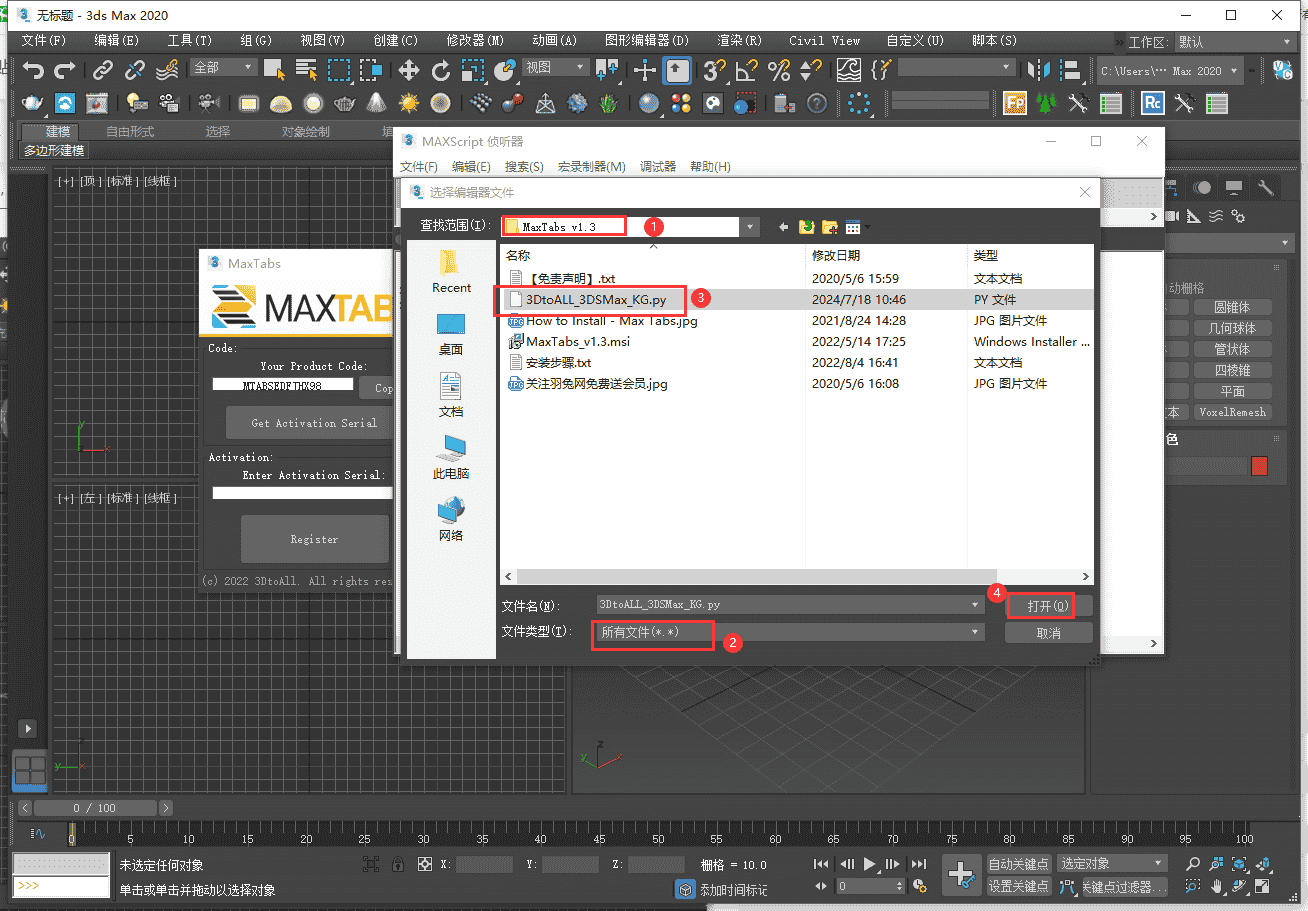This screenshot has width=1308, height=911.
Task: Go to 桌面 in the places sidebar
Action: pos(451,333)
